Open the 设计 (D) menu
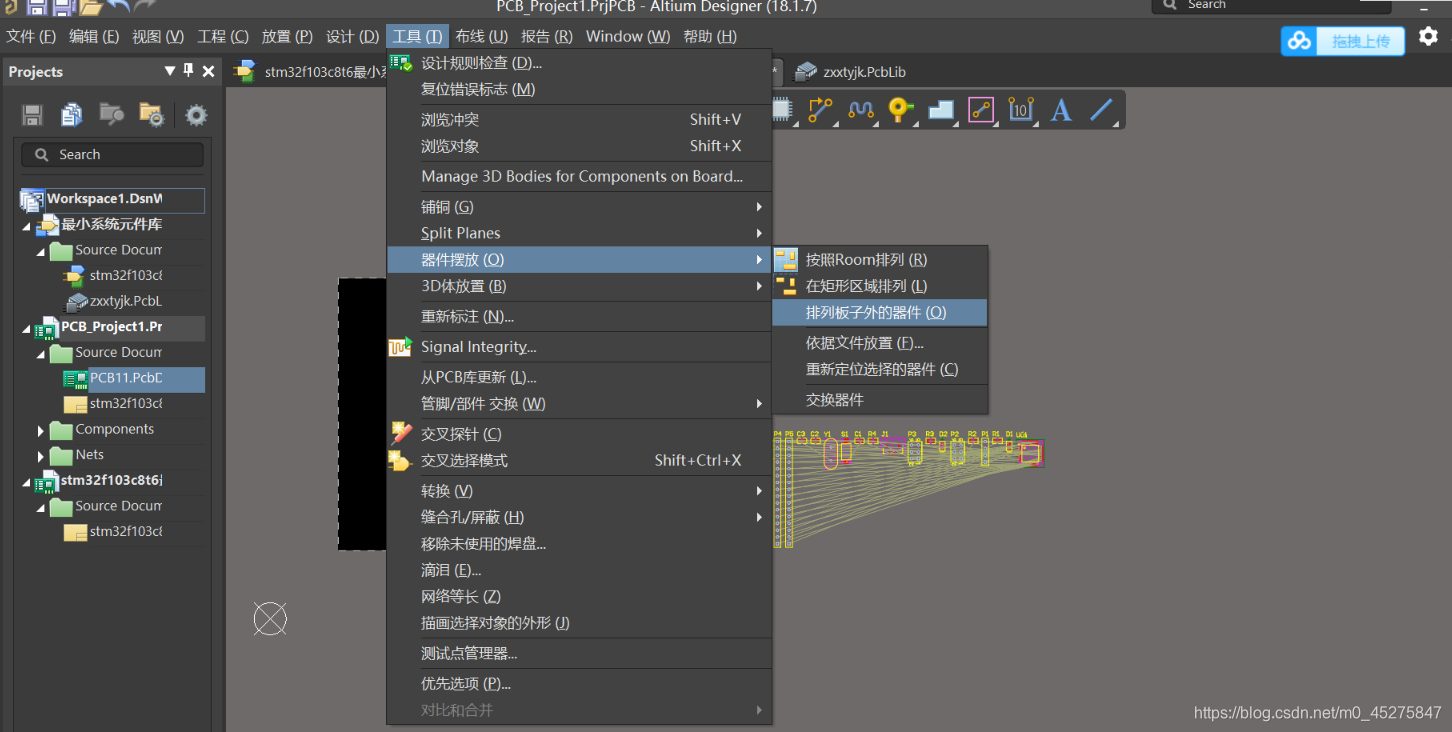The image size is (1452, 732). (x=352, y=36)
